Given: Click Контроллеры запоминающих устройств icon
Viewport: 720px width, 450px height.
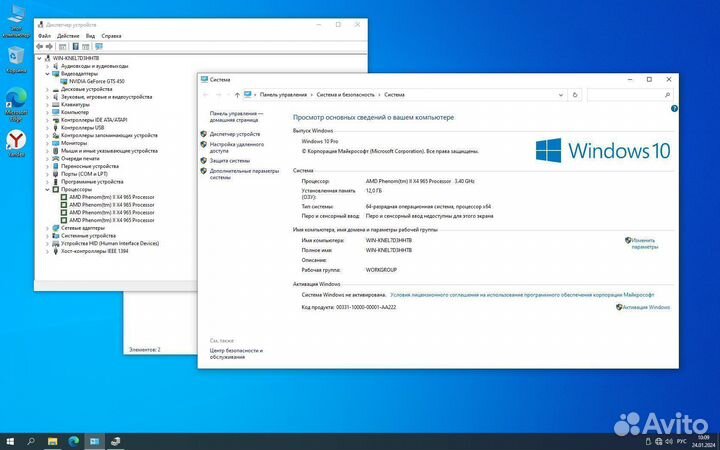Looking at the screenshot, I should click(56, 135).
